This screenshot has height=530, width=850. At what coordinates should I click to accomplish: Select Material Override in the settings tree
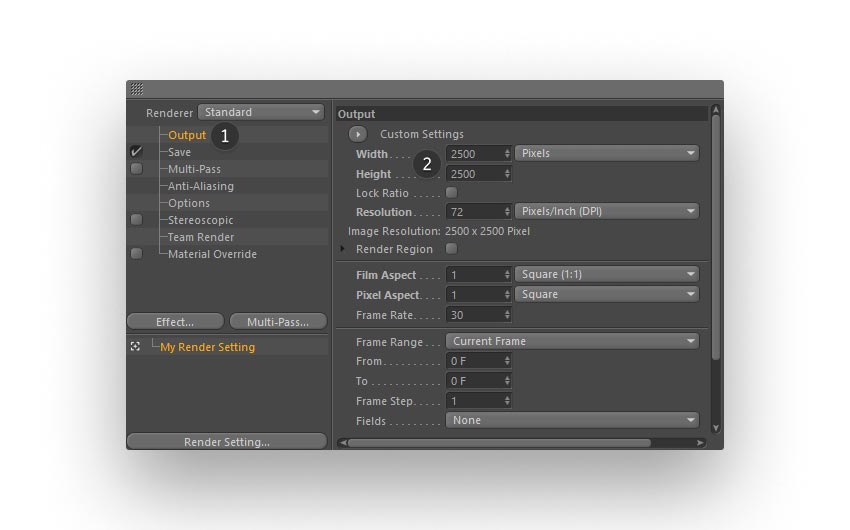pyautogui.click(x=212, y=254)
